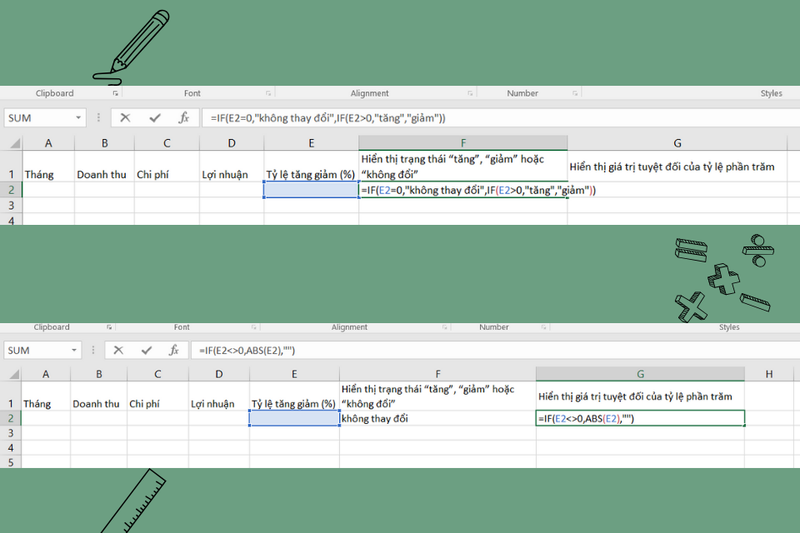
Task: Select row 4 header in bottom screenshot
Action: click(x=11, y=448)
